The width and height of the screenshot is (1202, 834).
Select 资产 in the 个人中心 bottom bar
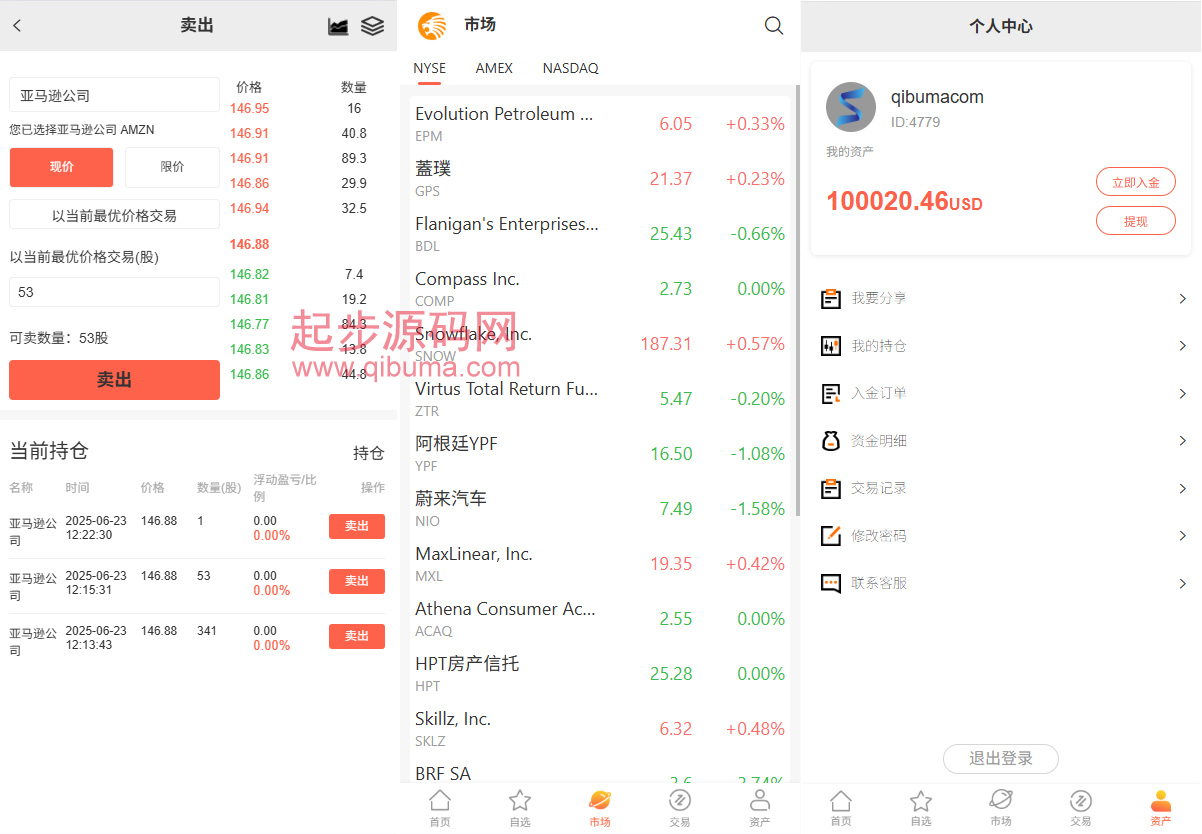[x=1161, y=808]
